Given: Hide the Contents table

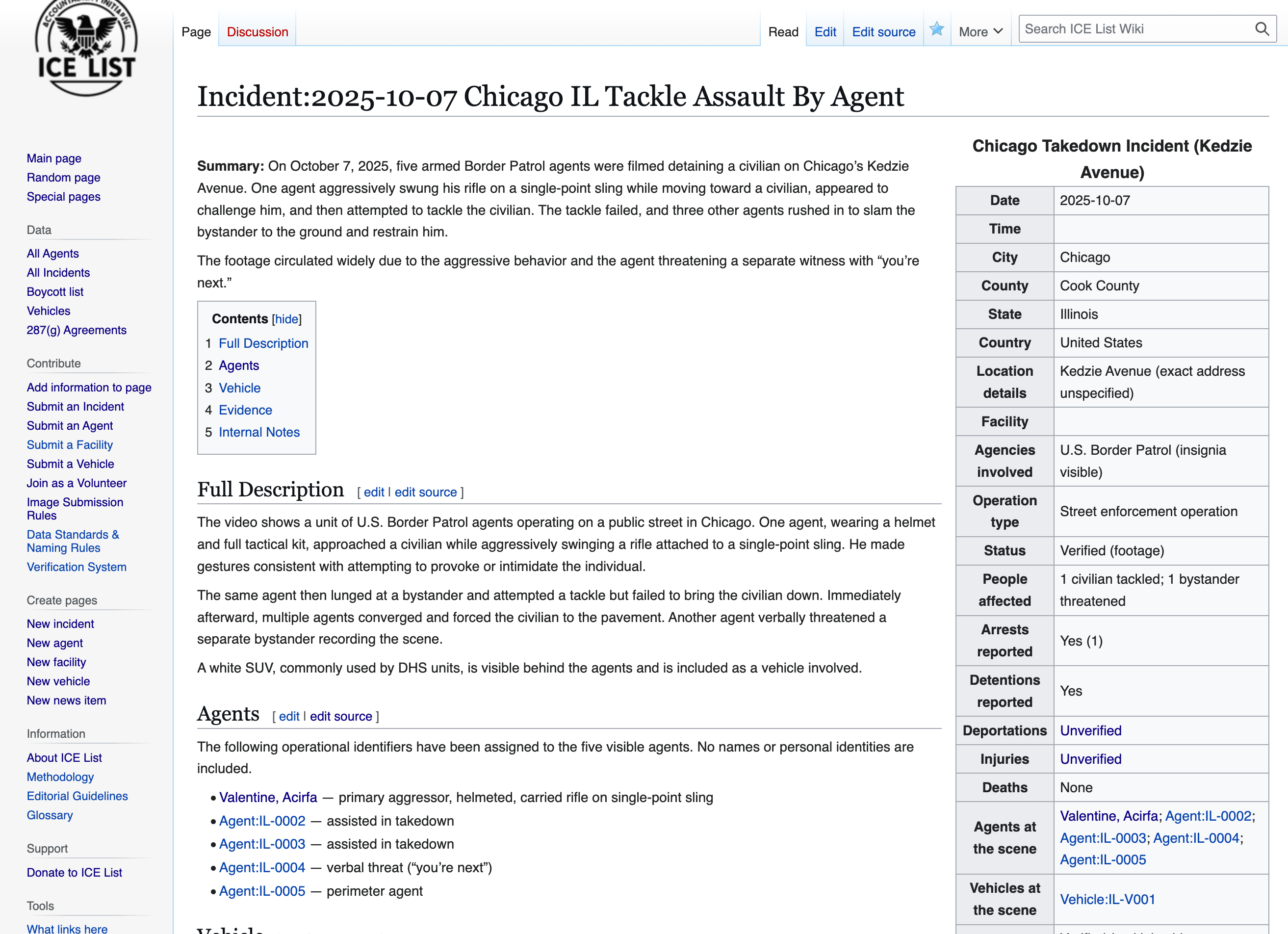Looking at the screenshot, I should (287, 319).
